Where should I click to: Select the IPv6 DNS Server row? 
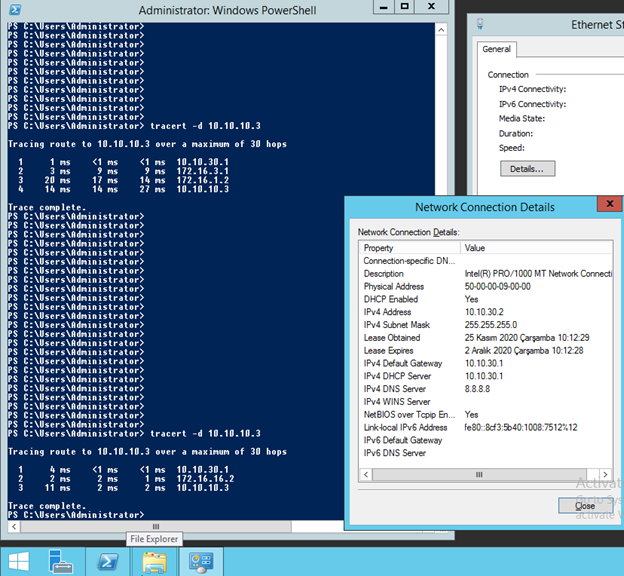pyautogui.click(x=486, y=453)
